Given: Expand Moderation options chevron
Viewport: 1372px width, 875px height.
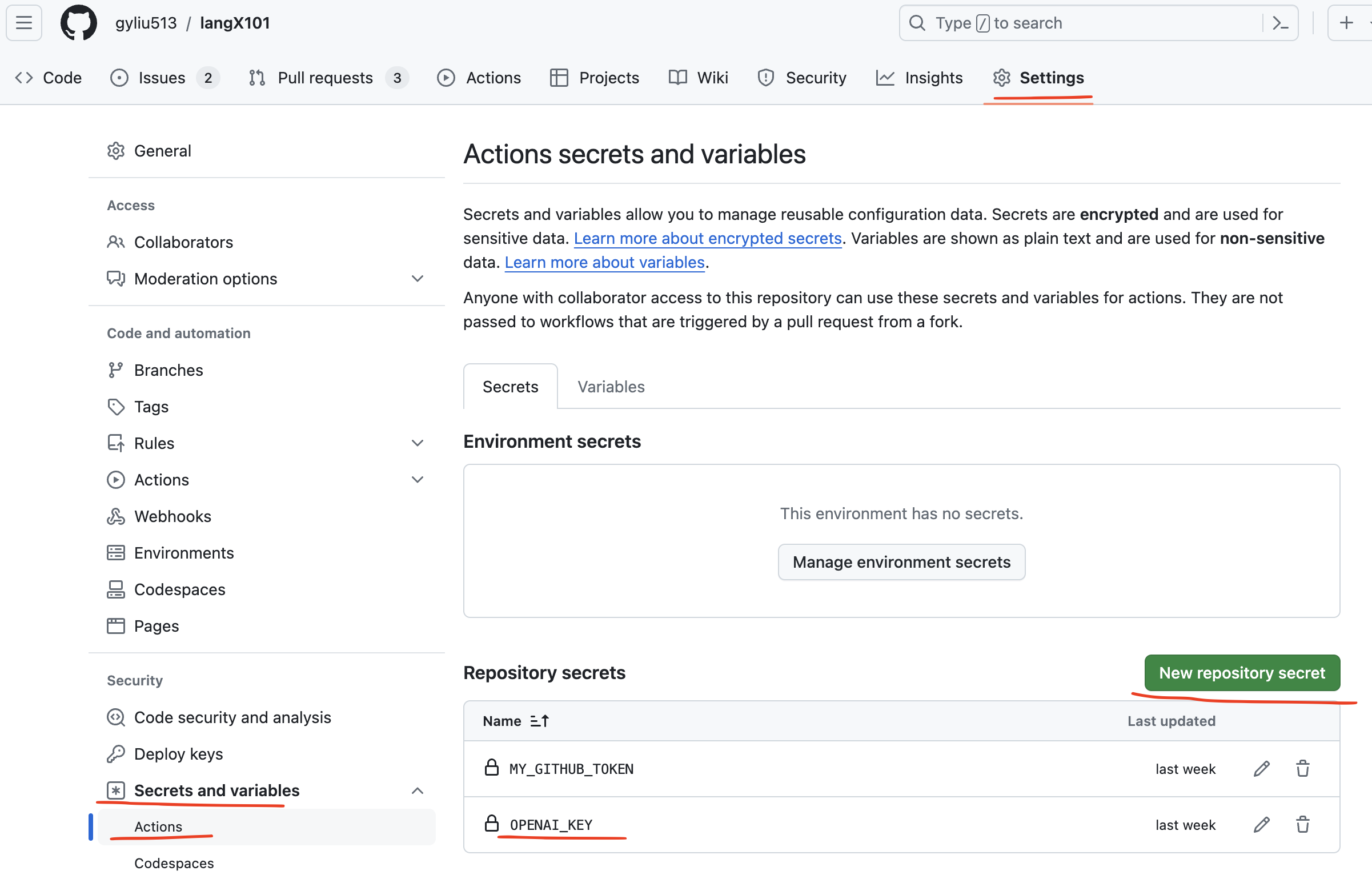Looking at the screenshot, I should (418, 279).
